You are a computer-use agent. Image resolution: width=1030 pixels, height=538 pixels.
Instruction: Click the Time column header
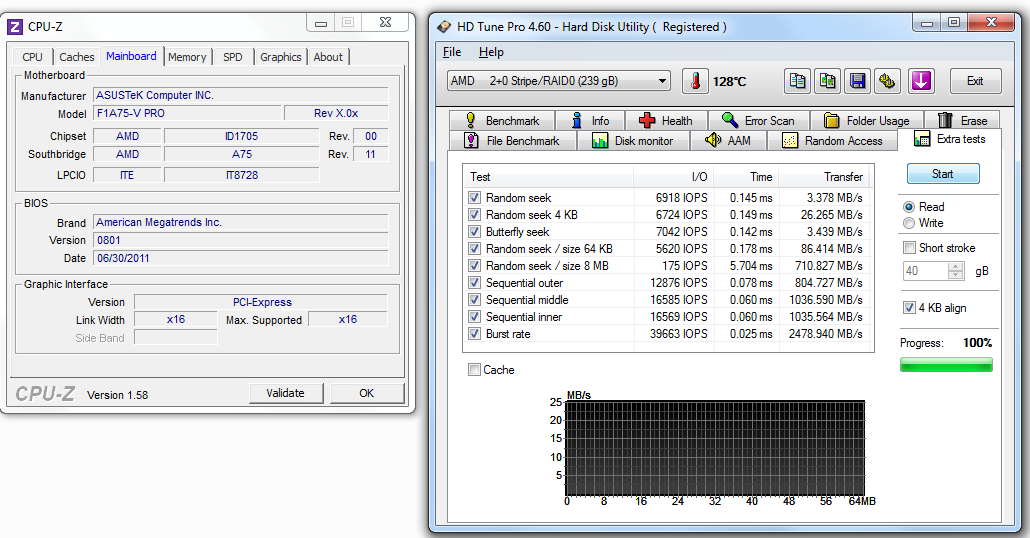click(x=746, y=177)
